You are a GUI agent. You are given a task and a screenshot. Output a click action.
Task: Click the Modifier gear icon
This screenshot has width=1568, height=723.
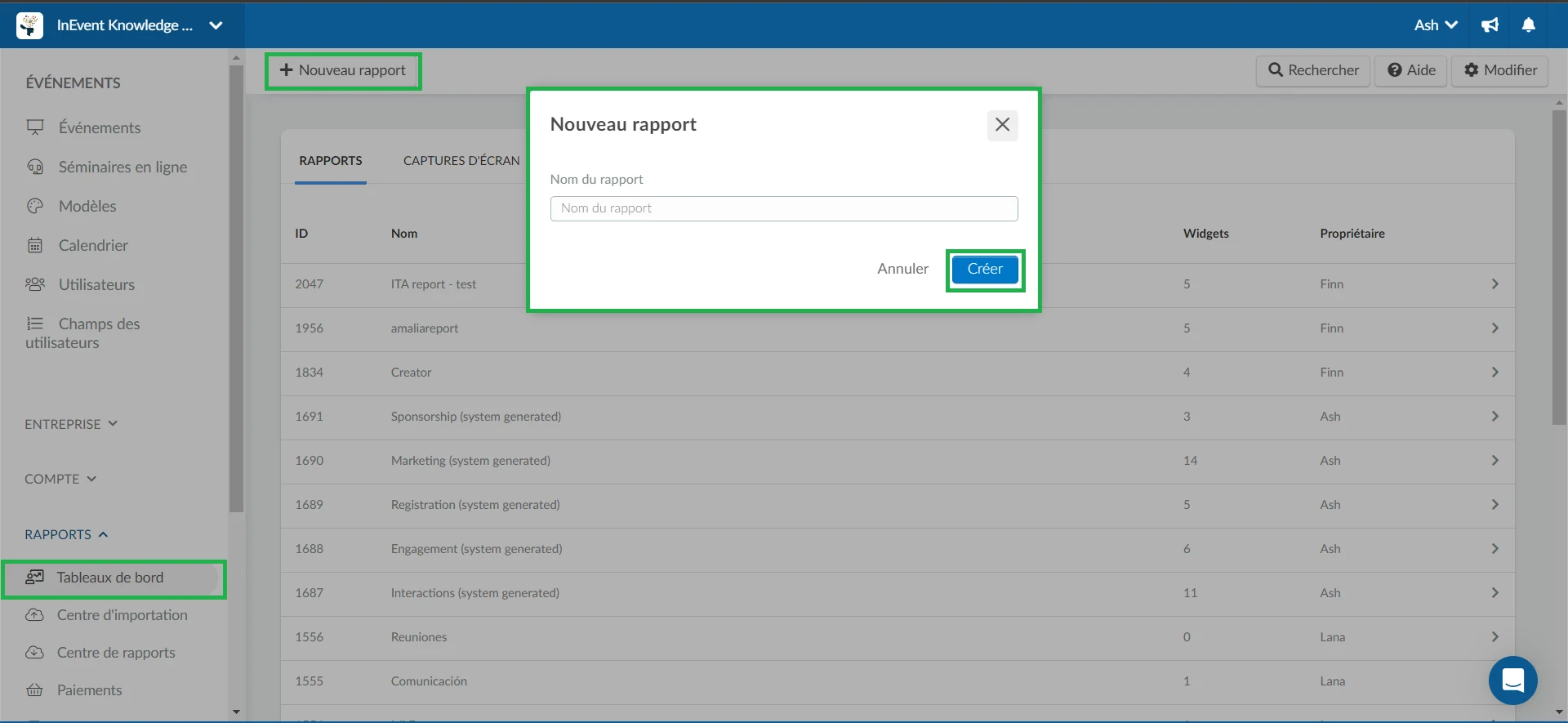click(1472, 70)
